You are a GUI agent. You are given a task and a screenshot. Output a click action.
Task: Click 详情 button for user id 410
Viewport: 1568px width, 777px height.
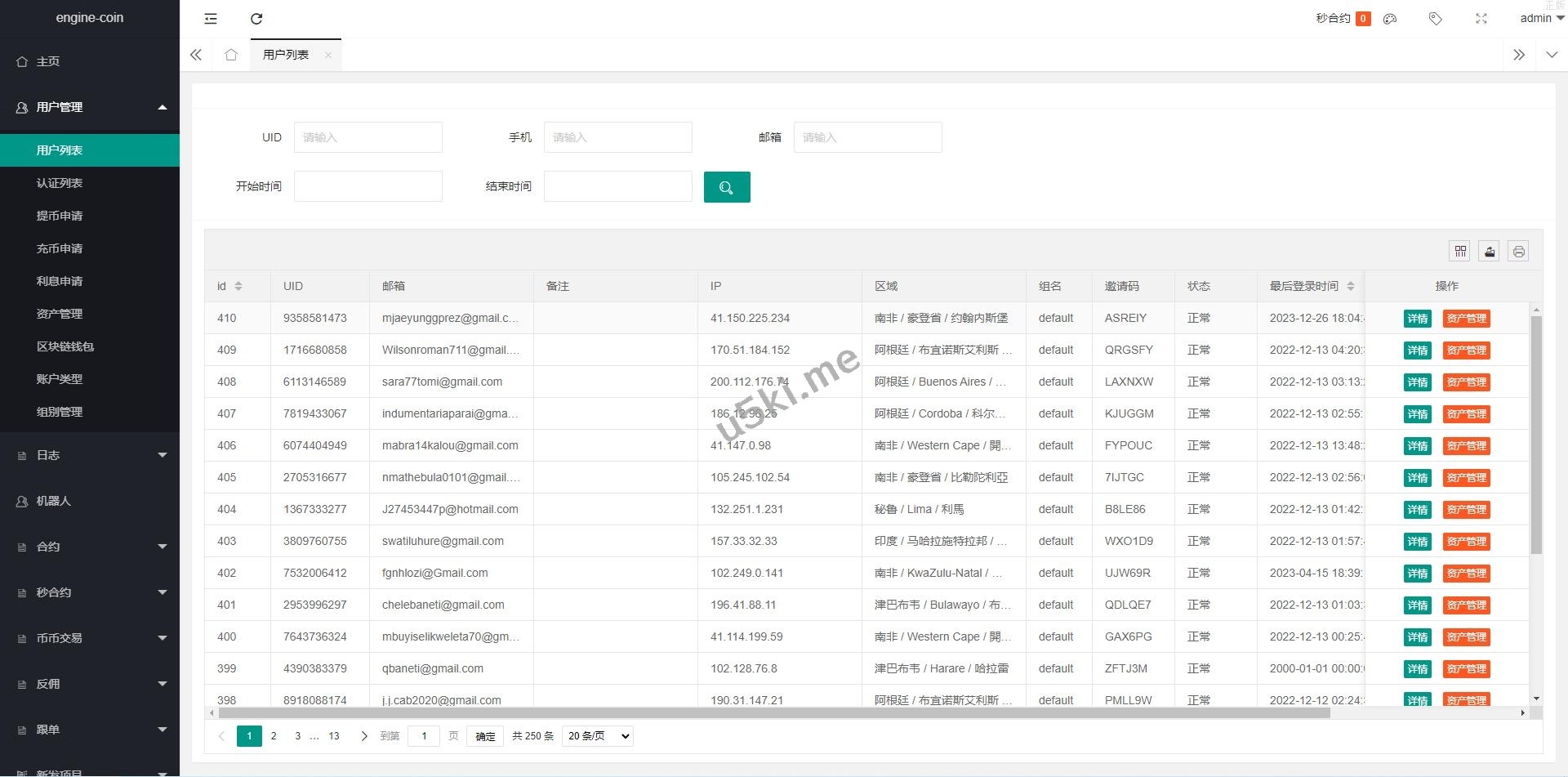click(x=1417, y=319)
